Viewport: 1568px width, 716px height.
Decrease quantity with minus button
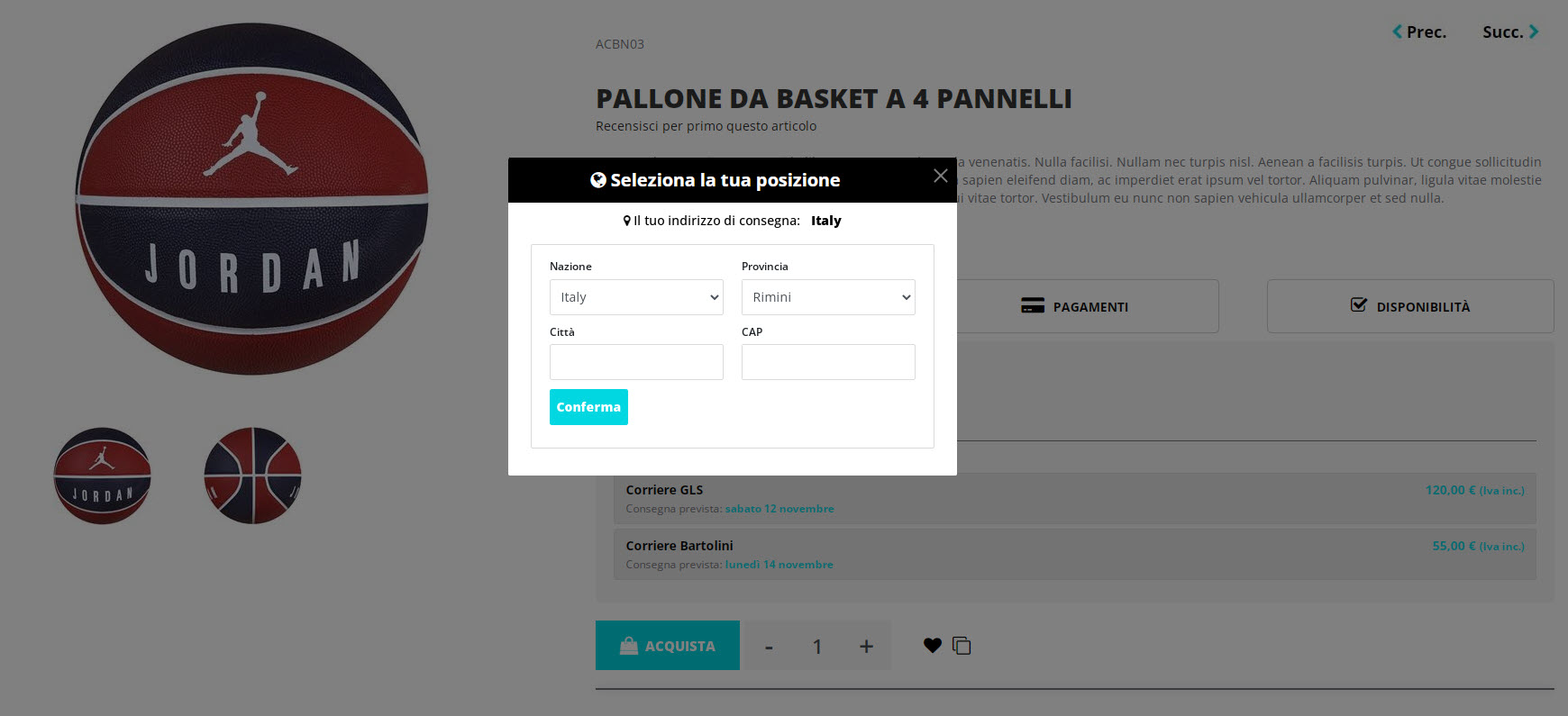click(x=769, y=647)
